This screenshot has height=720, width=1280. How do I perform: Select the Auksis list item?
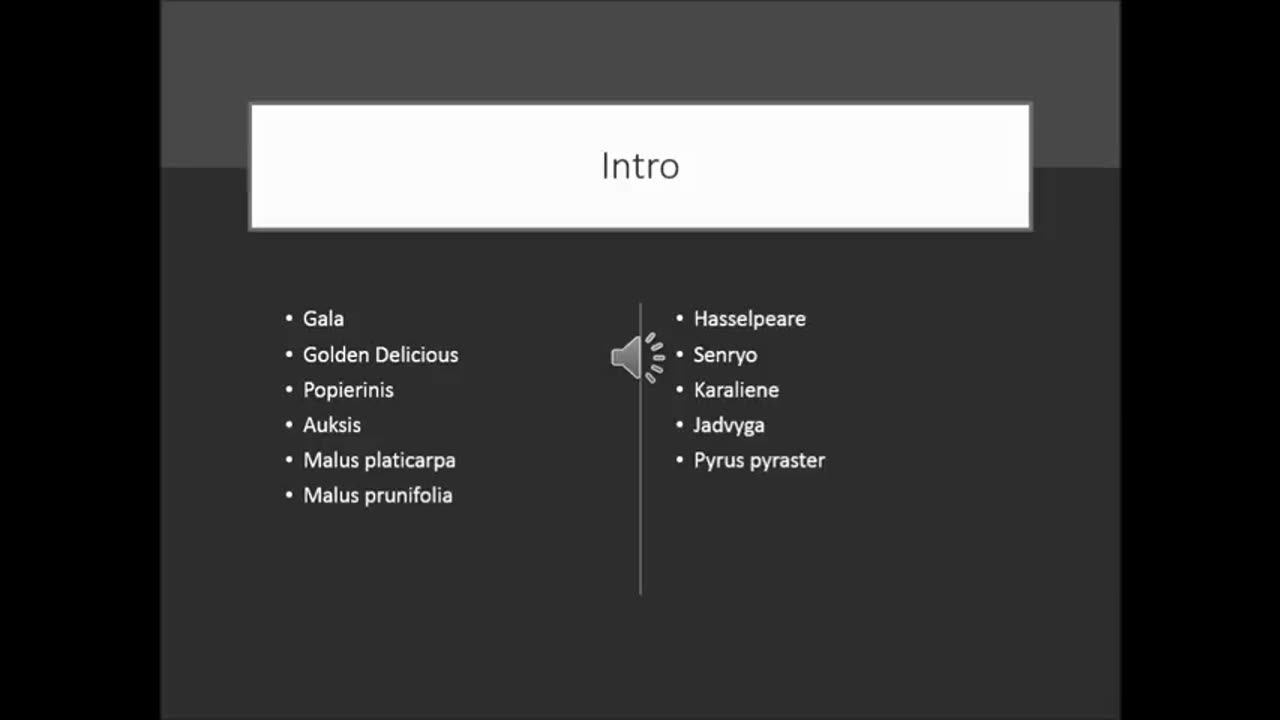[x=332, y=425]
